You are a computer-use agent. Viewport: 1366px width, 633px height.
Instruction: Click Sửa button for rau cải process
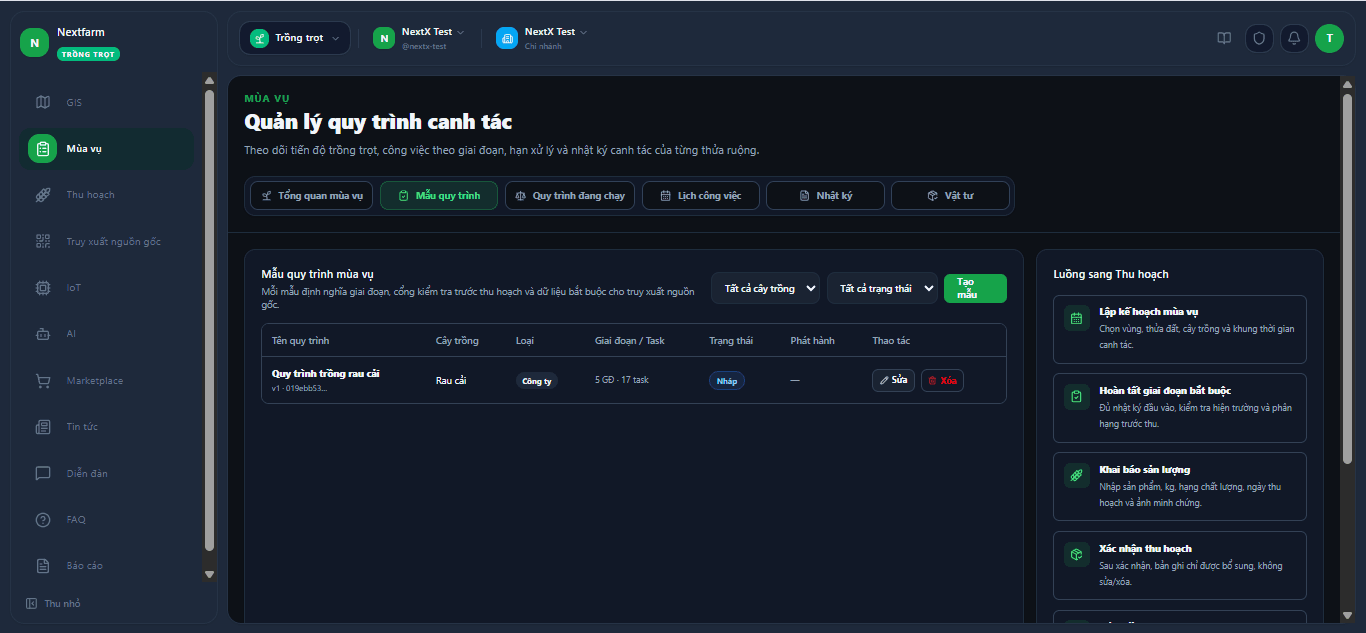point(893,380)
